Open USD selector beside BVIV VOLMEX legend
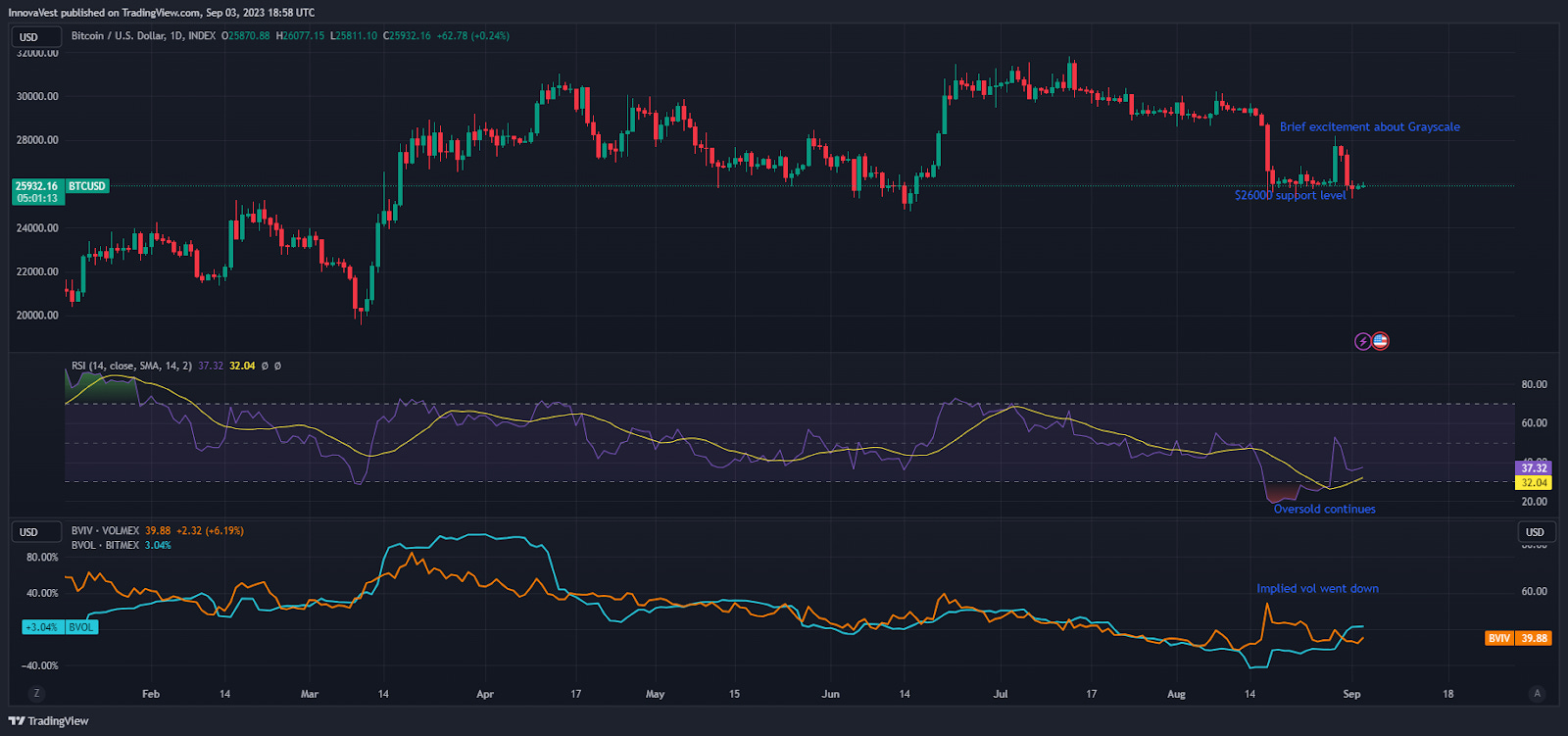 36,532
